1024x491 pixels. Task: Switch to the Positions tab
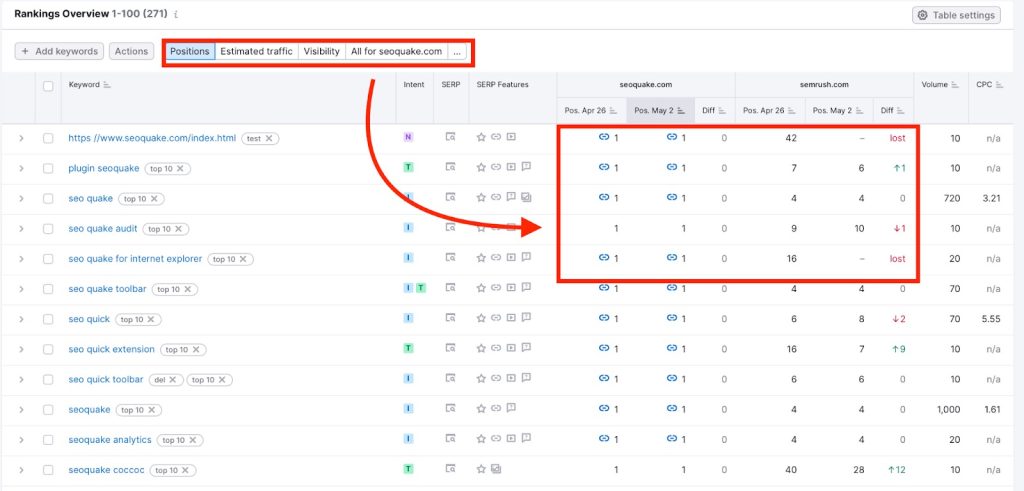(190, 51)
